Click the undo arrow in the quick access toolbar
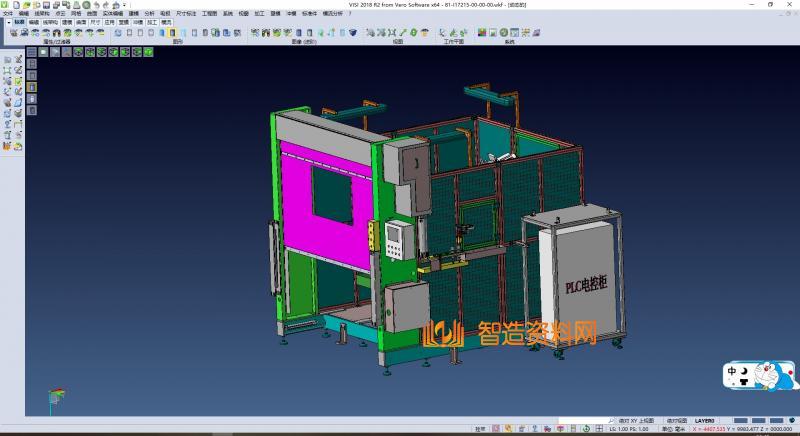Image resolution: width=800 pixels, height=436 pixels. tap(96, 6)
